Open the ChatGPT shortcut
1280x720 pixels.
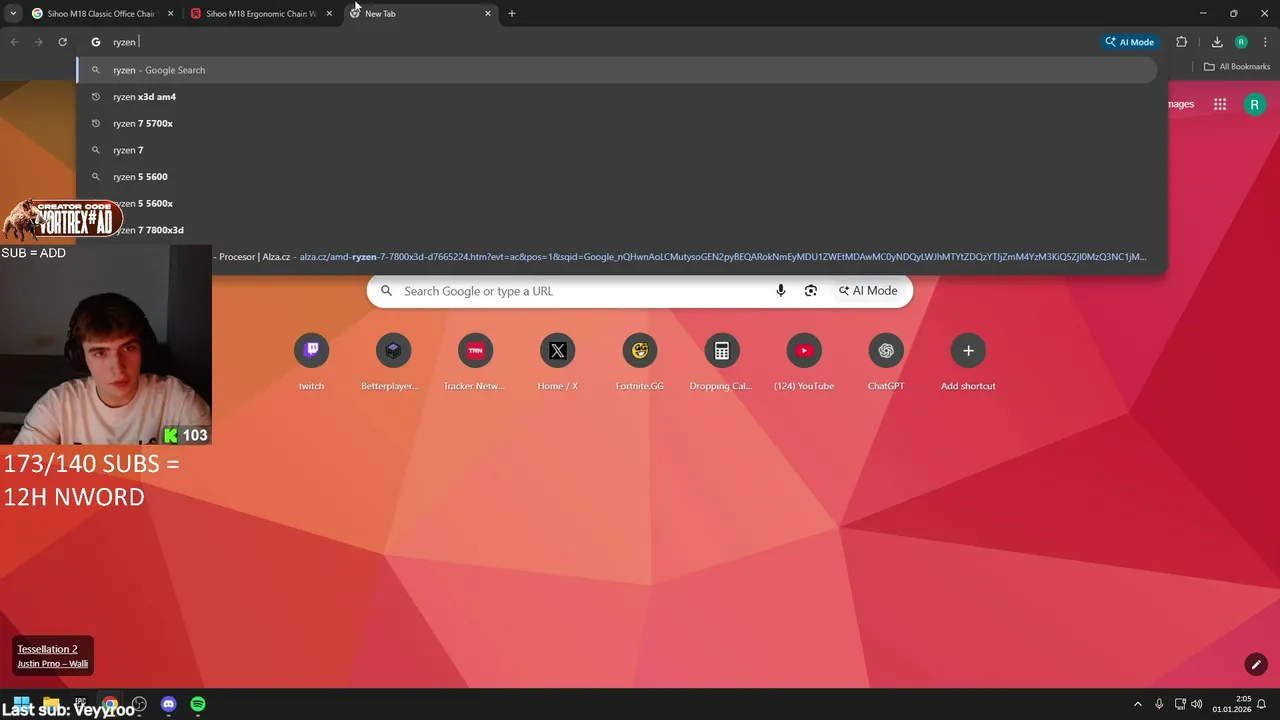[885, 362]
